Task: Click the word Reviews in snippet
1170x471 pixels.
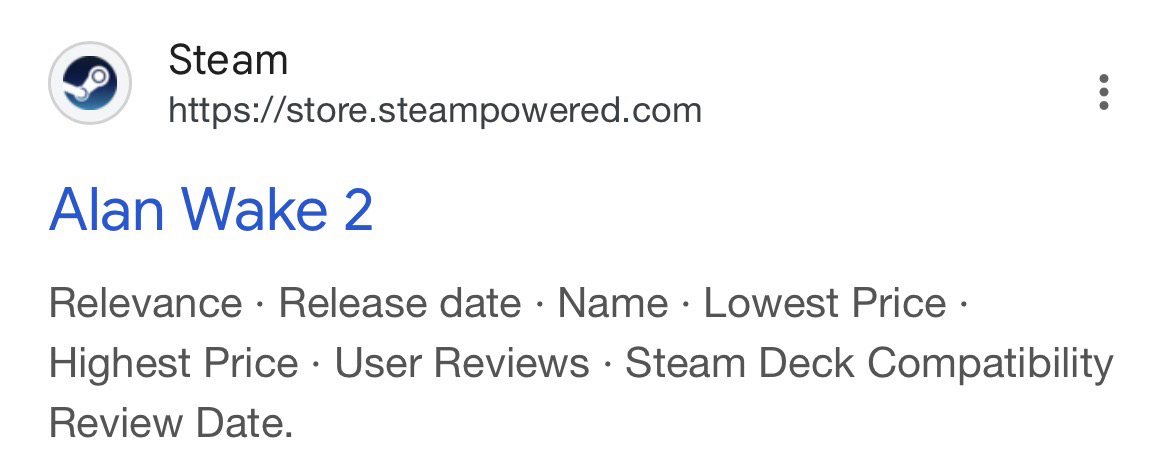Action: [511, 364]
